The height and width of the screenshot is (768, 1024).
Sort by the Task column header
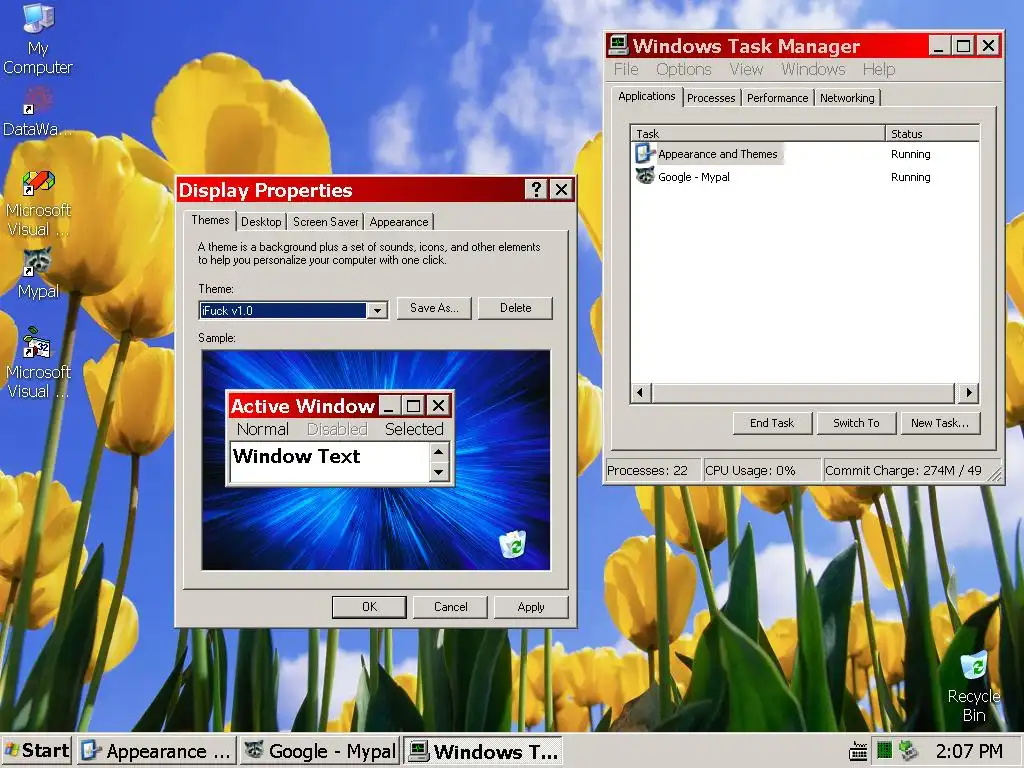[x=758, y=133]
